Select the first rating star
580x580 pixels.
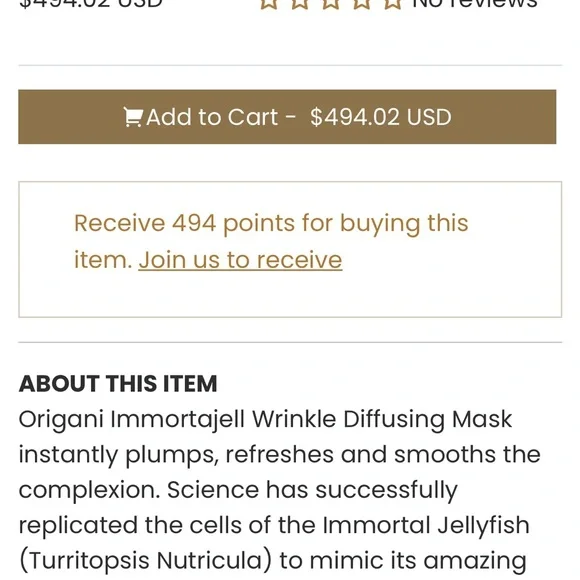(269, 3)
